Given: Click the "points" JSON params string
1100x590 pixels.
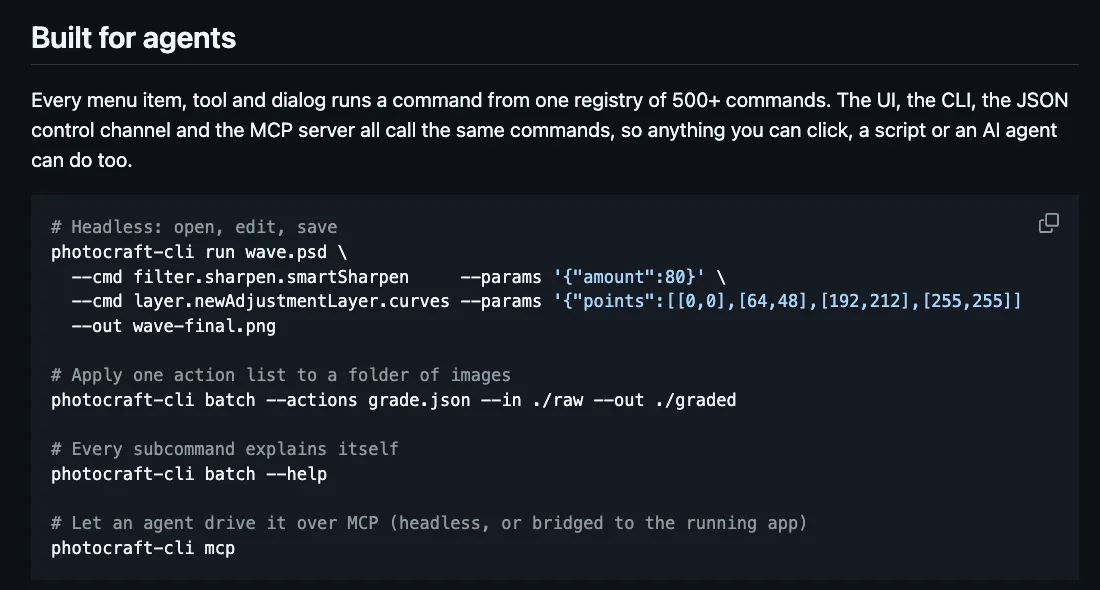Looking at the screenshot, I should tap(787, 302).
